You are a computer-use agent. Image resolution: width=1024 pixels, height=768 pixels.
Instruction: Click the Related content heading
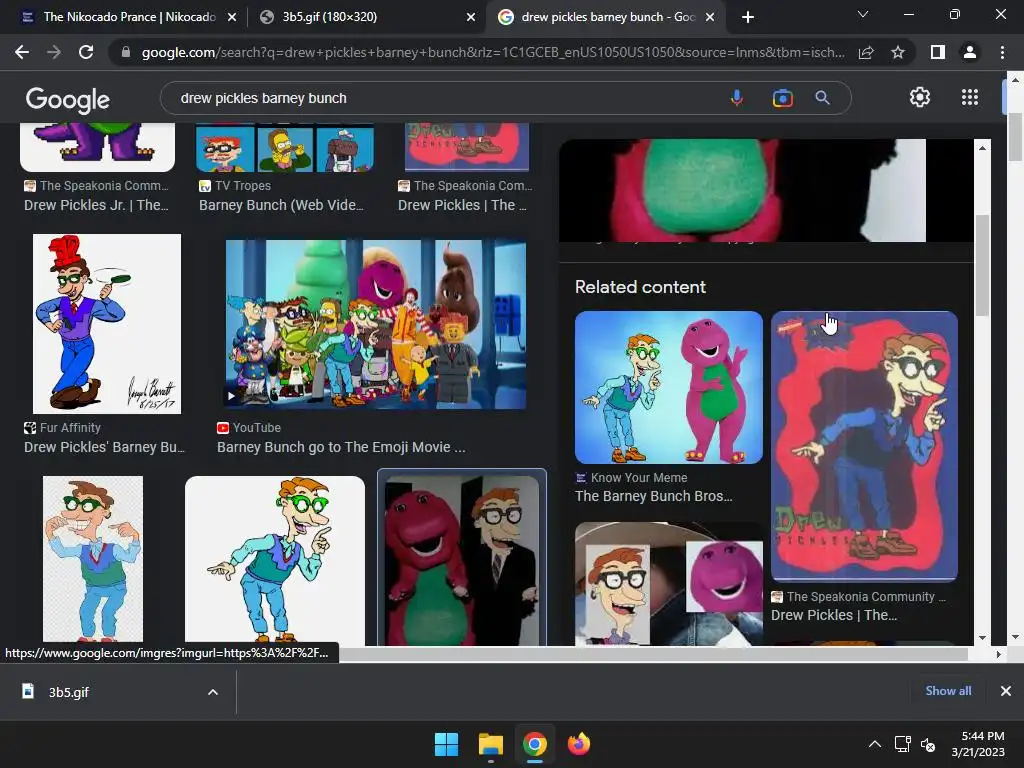(x=640, y=287)
